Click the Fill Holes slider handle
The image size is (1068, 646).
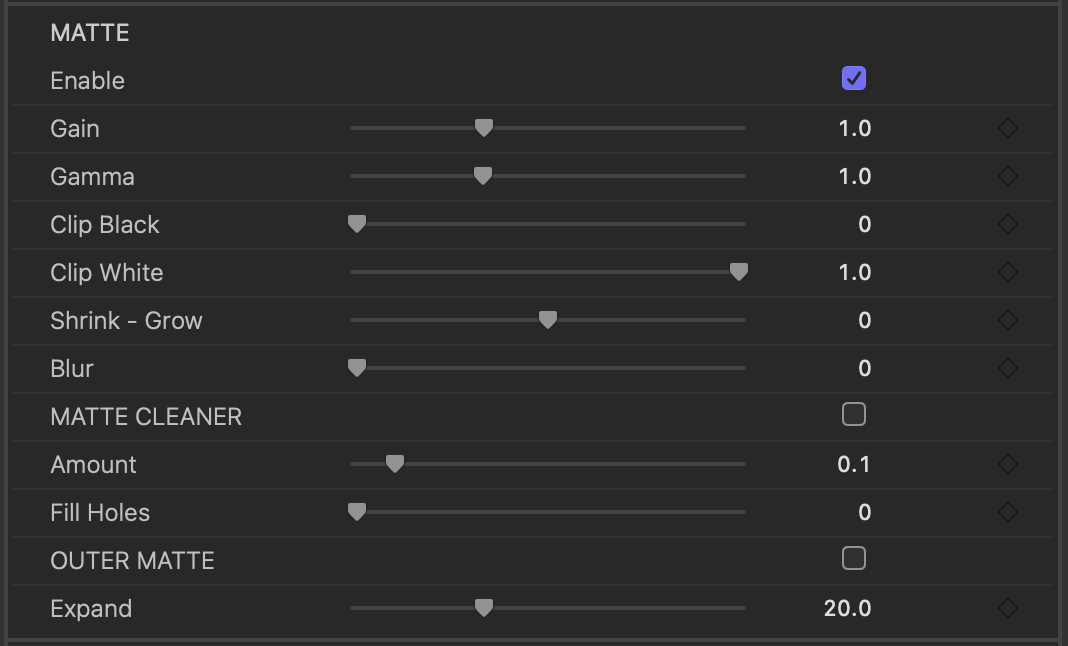(357, 512)
